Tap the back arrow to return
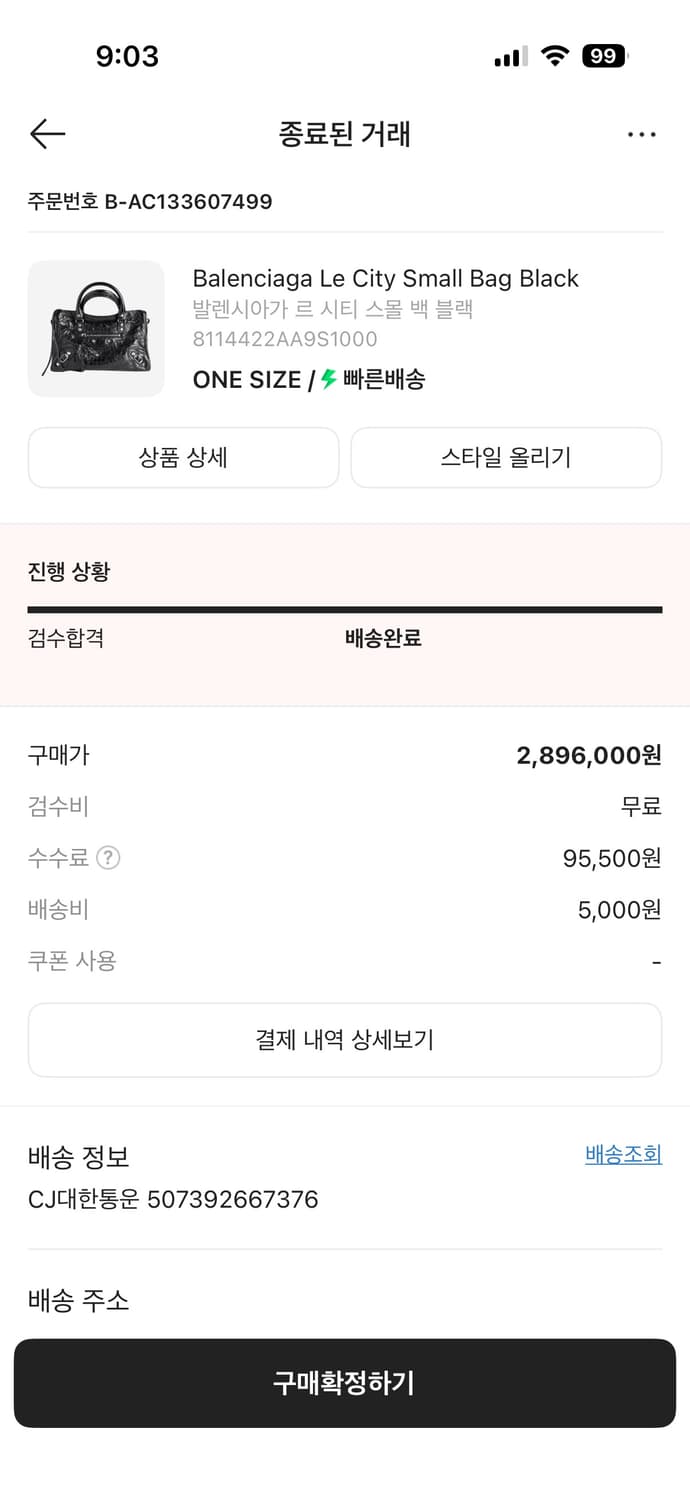The width and height of the screenshot is (690, 1500). click(46, 133)
